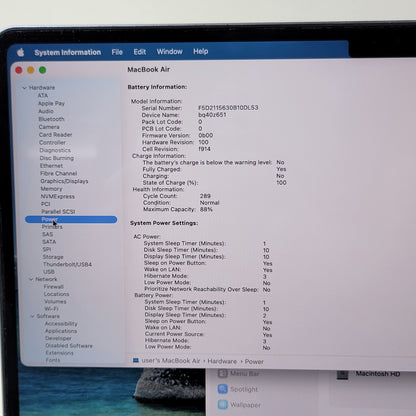Select Thunderbolt/USB4 in the sidebar

point(68,264)
